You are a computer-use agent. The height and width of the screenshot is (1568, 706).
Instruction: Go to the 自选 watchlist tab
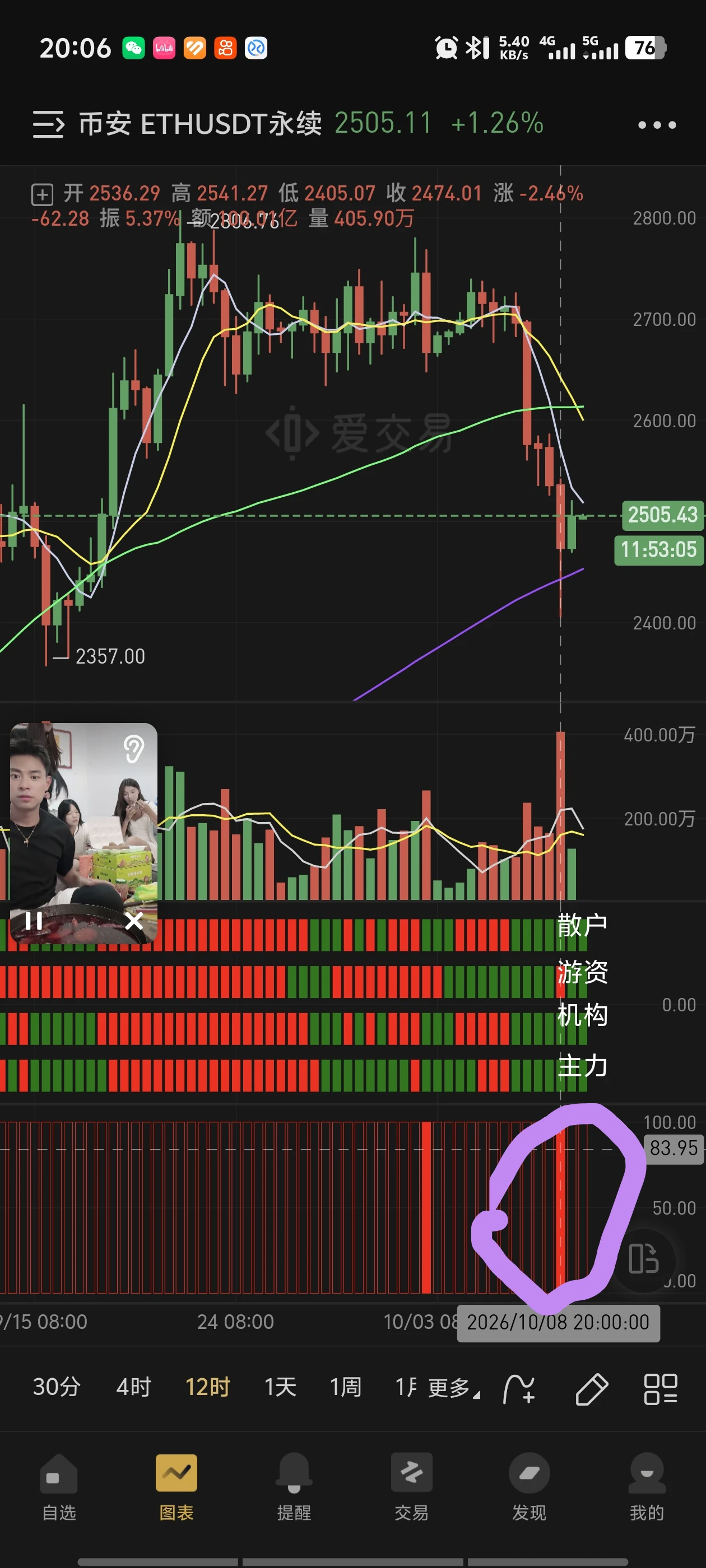59,1488
